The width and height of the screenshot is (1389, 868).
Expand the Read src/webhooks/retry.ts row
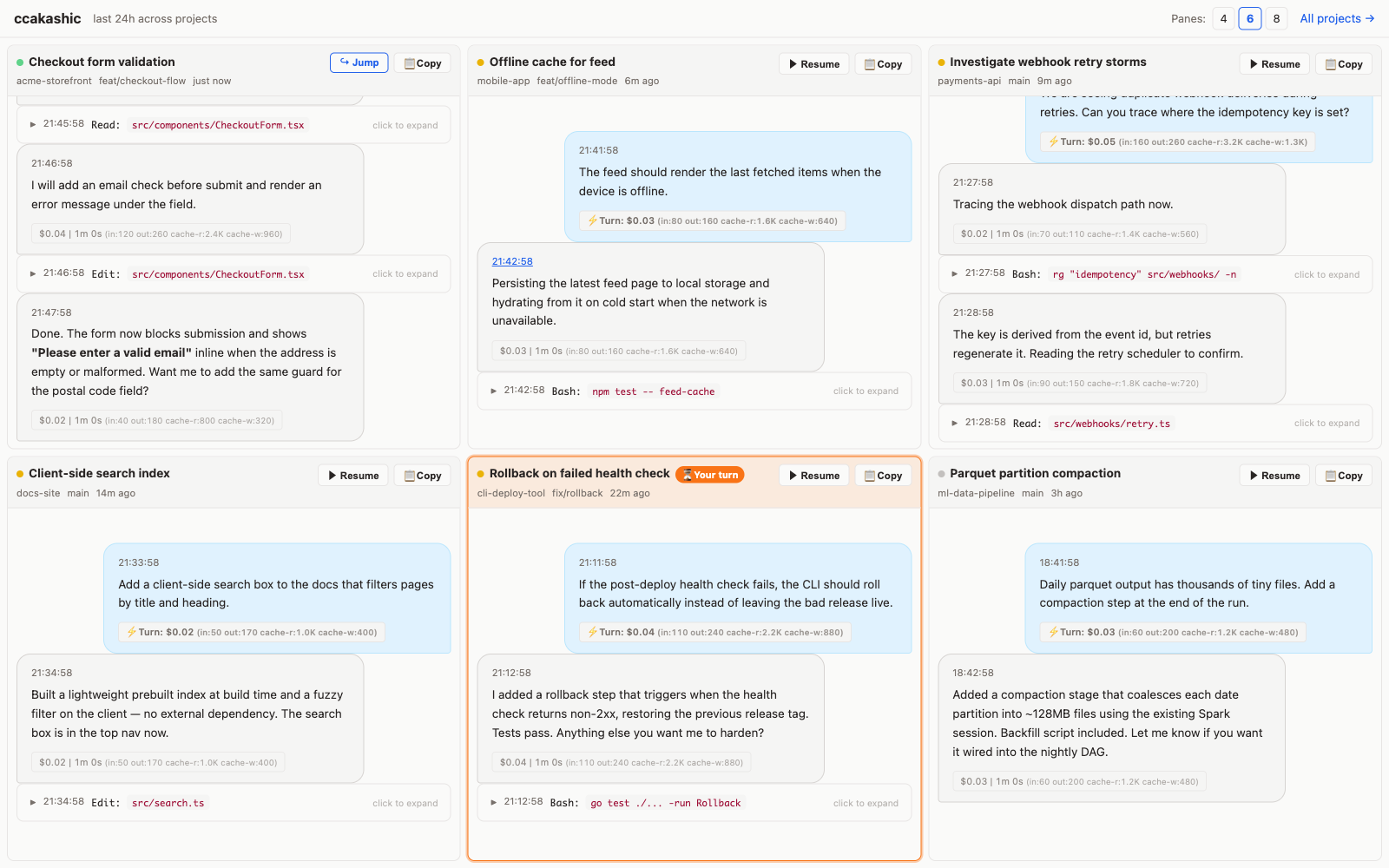coord(1155,423)
